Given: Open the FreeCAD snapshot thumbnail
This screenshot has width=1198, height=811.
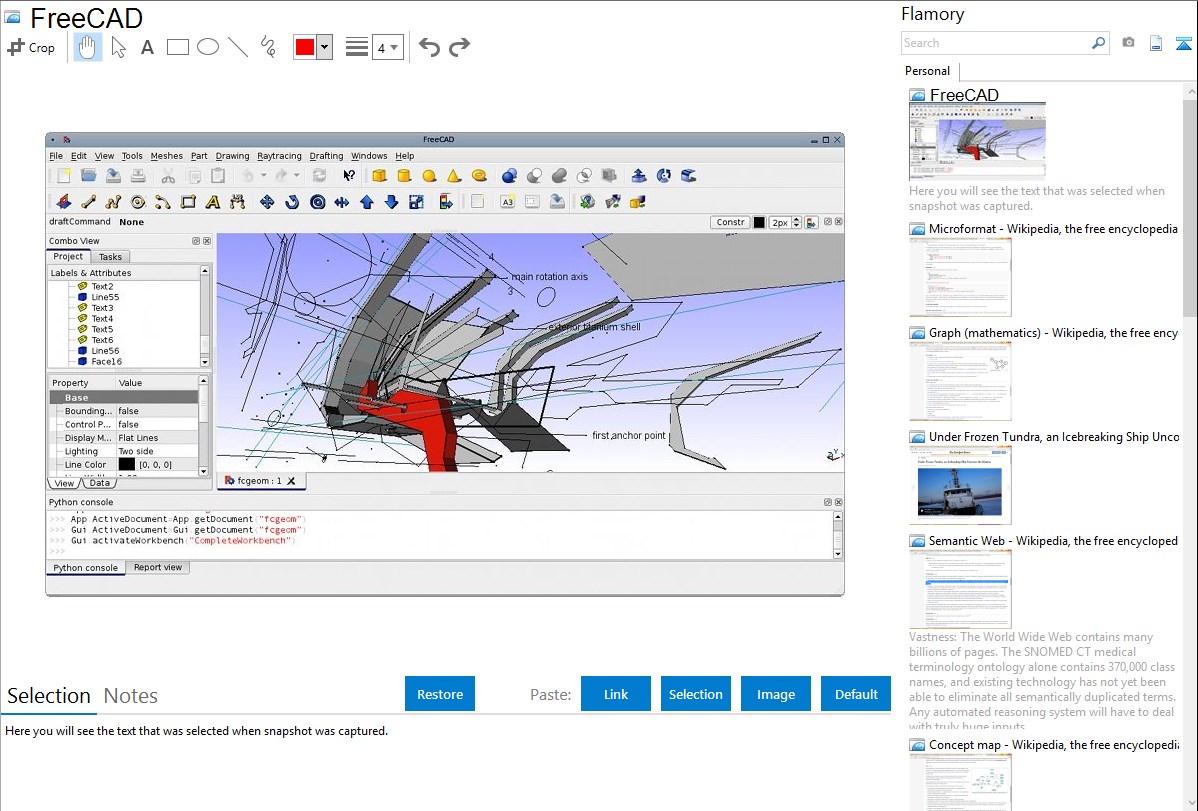Looking at the screenshot, I should [x=977, y=141].
